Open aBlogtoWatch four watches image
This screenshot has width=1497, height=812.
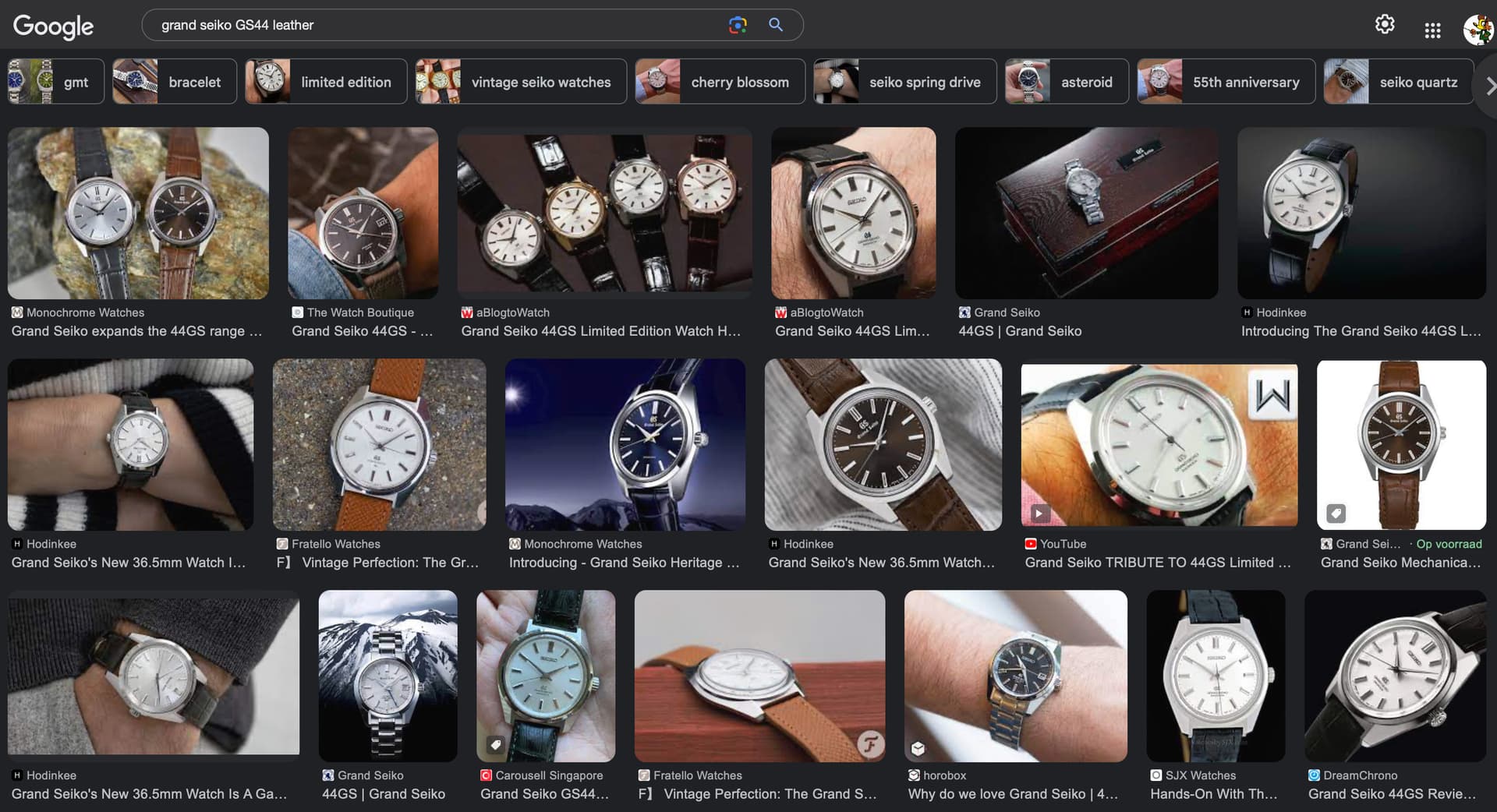(x=604, y=213)
